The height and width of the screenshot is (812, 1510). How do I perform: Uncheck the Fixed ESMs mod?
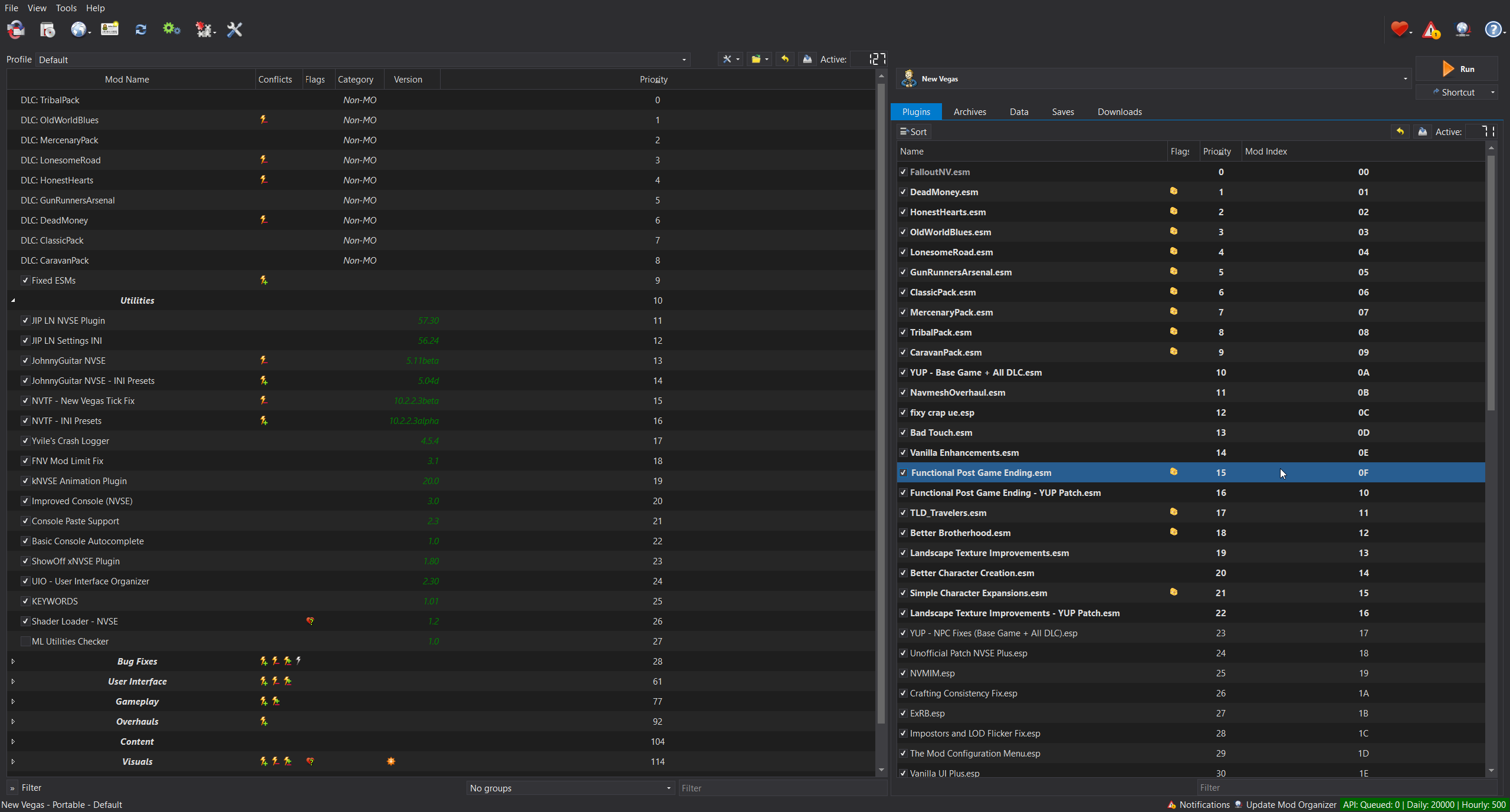point(25,281)
